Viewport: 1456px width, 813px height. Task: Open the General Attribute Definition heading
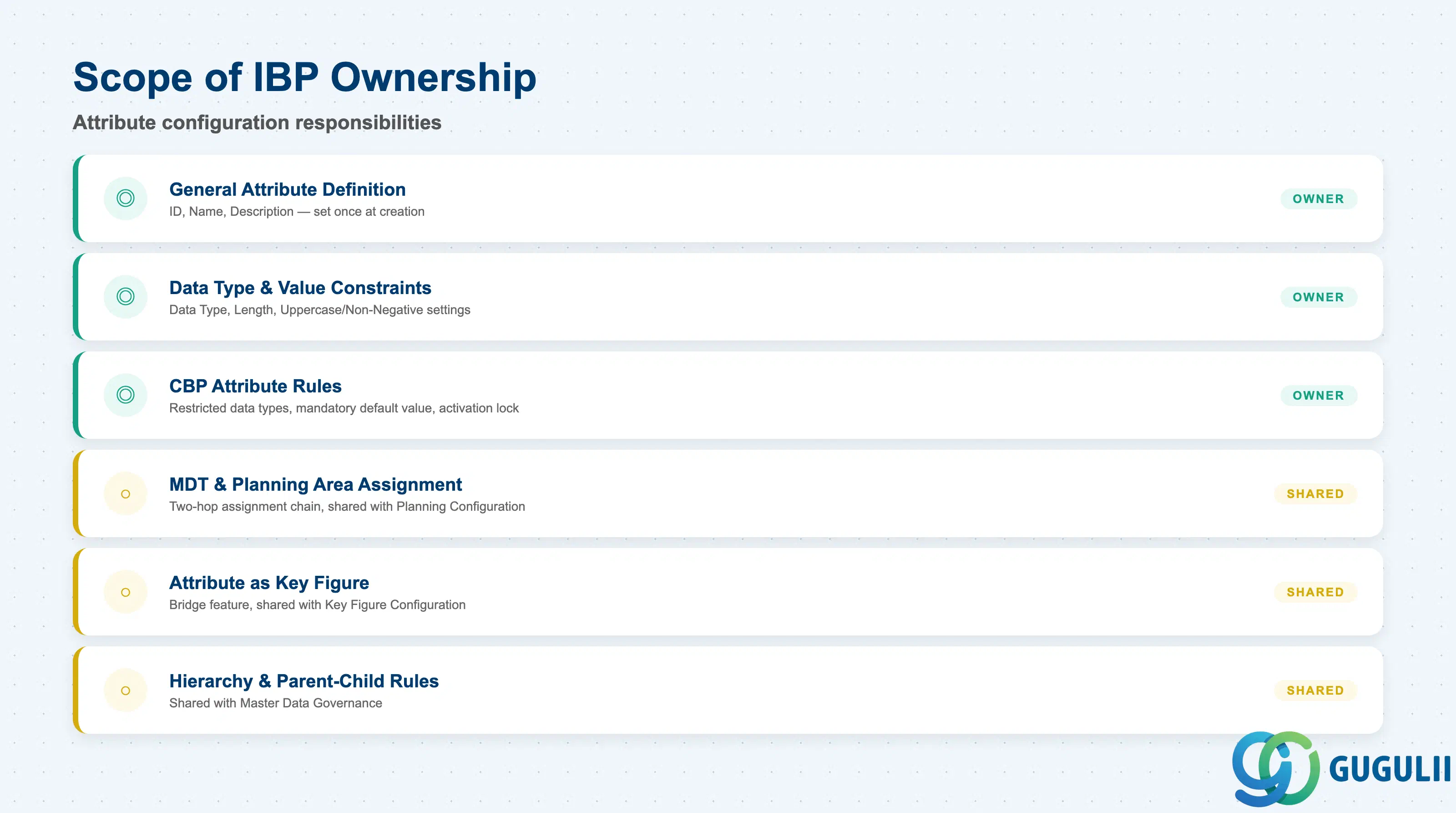pos(287,189)
